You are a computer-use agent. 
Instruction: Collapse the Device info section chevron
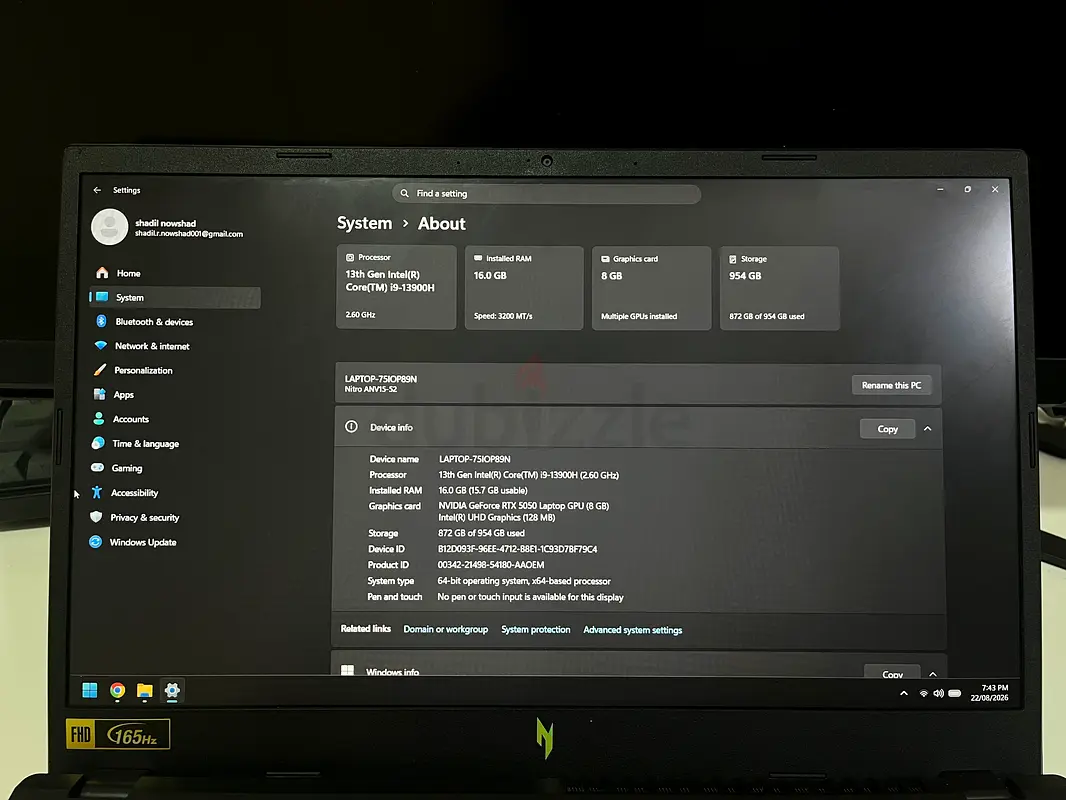point(928,429)
